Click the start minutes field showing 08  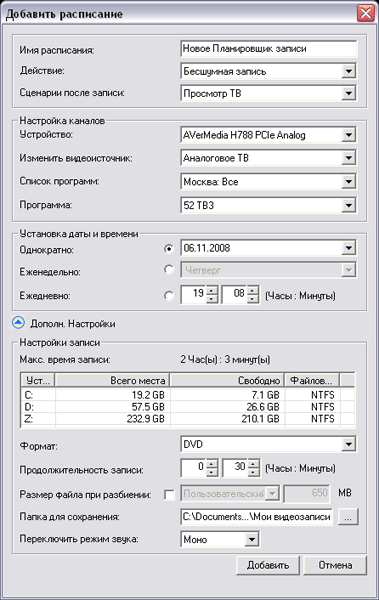pyautogui.click(x=235, y=294)
